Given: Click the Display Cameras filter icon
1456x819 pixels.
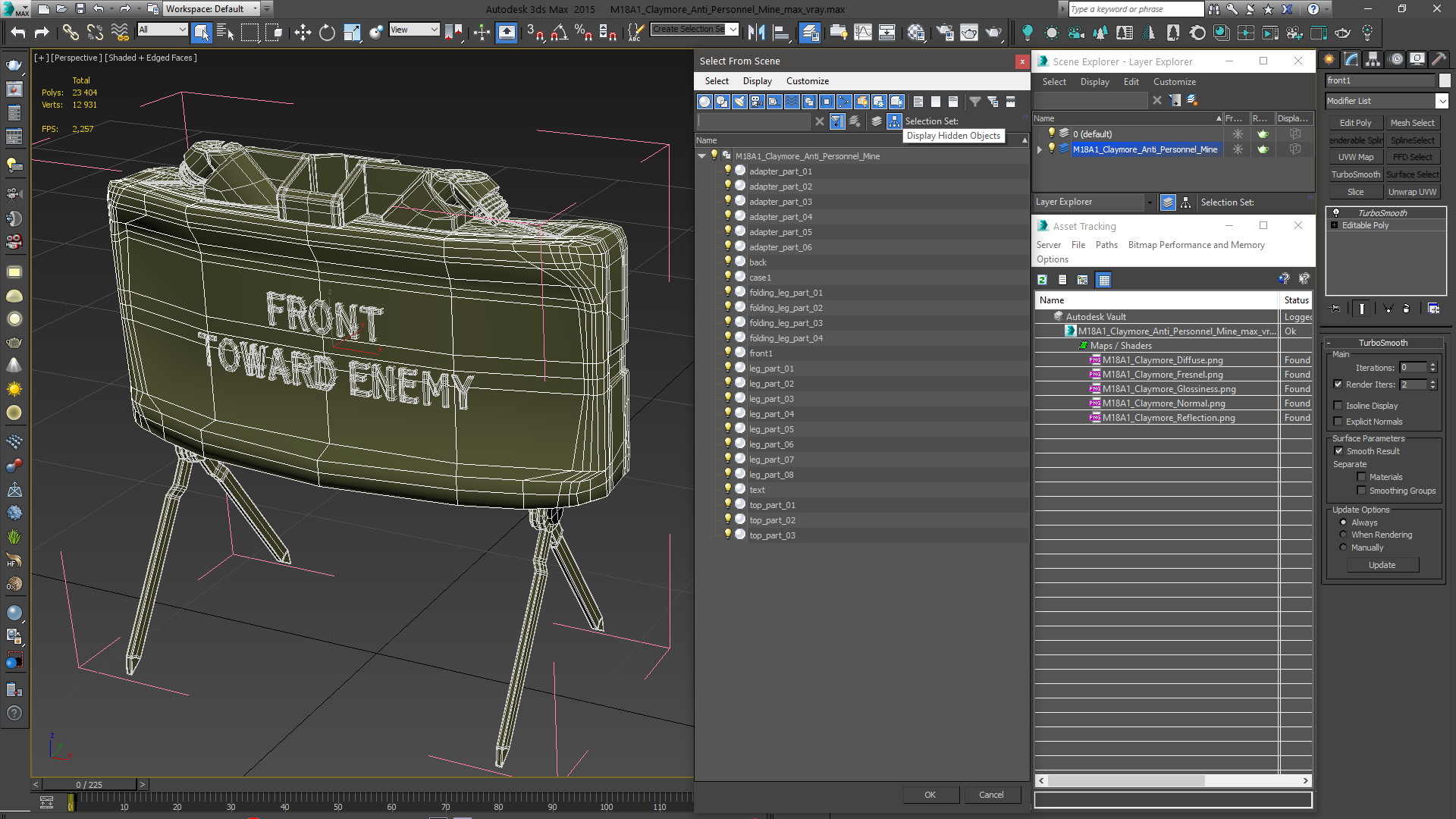Looking at the screenshot, I should [x=757, y=102].
